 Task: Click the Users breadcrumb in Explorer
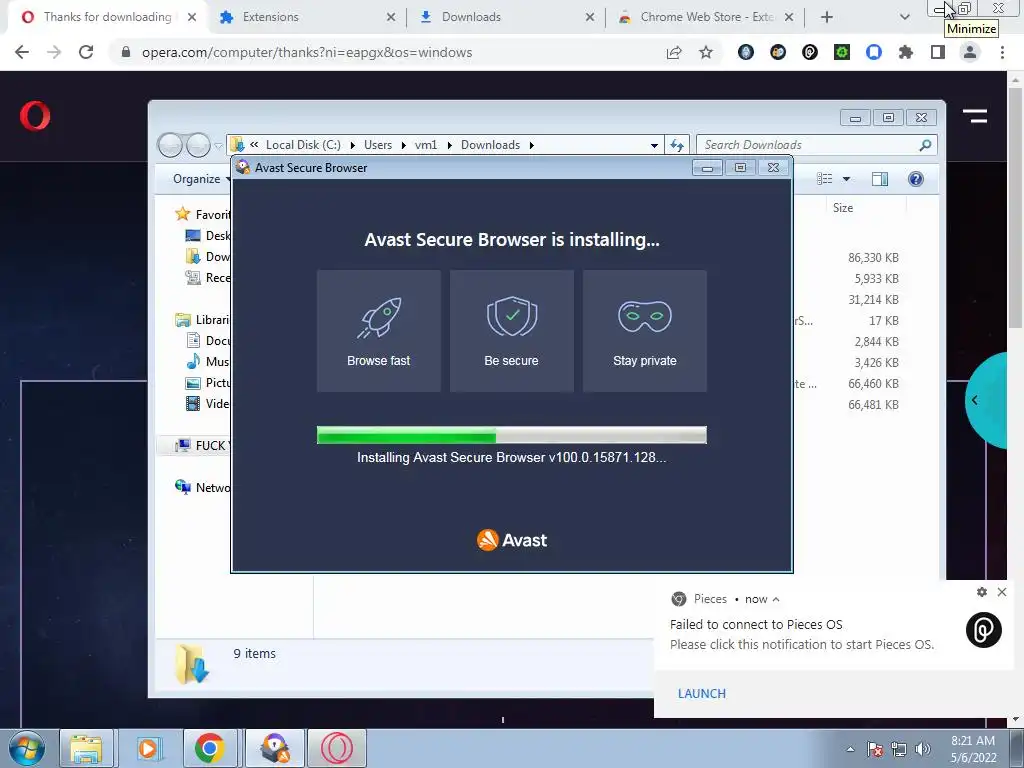tap(377, 145)
